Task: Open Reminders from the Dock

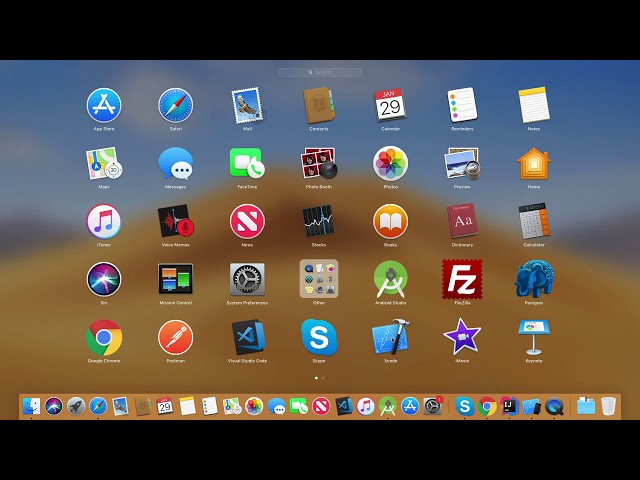Action: pos(209,406)
